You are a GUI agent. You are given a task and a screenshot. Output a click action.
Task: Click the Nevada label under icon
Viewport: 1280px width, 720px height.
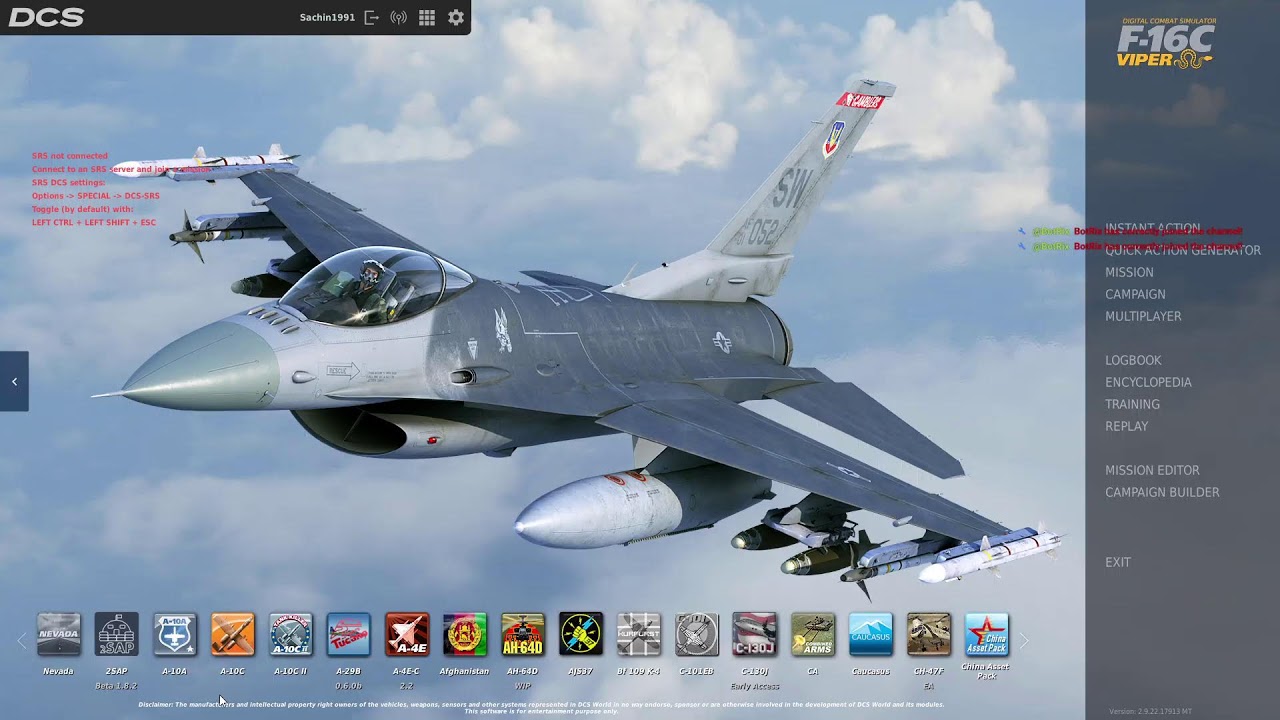(x=58, y=671)
